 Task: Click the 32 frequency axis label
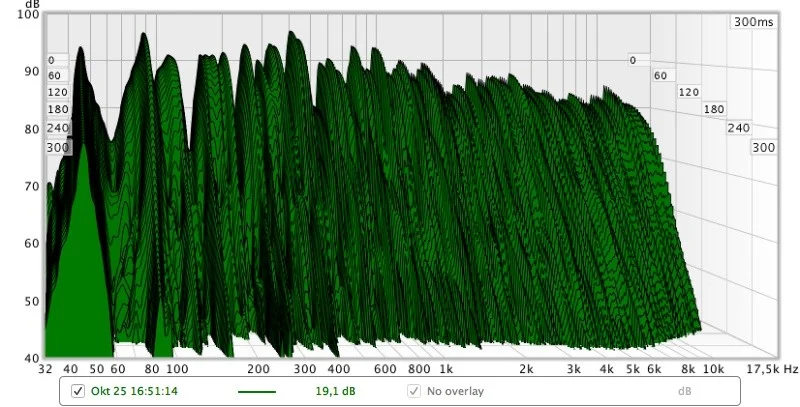coord(45,369)
